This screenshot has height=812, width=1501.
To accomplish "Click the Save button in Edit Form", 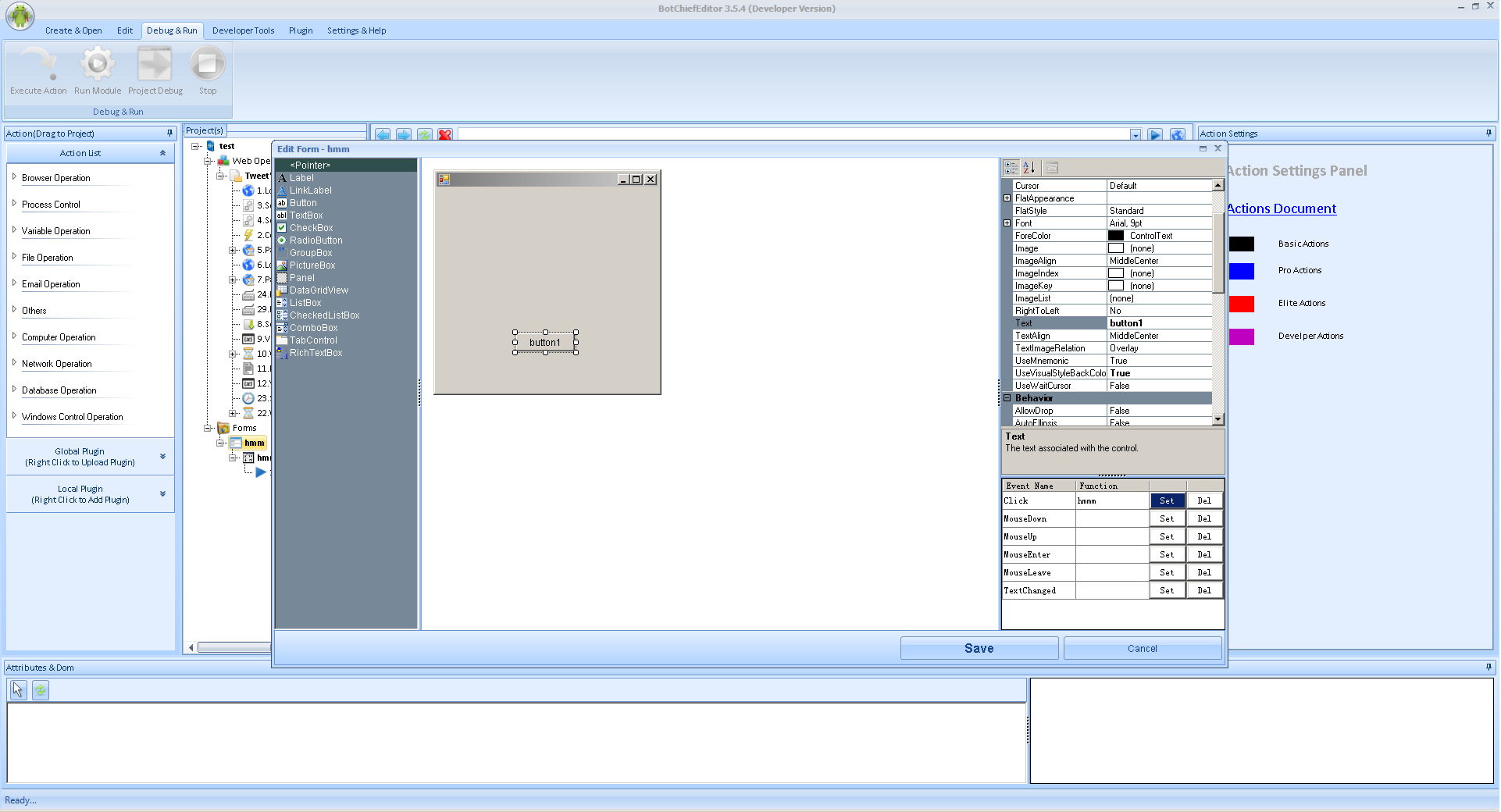I will click(979, 649).
